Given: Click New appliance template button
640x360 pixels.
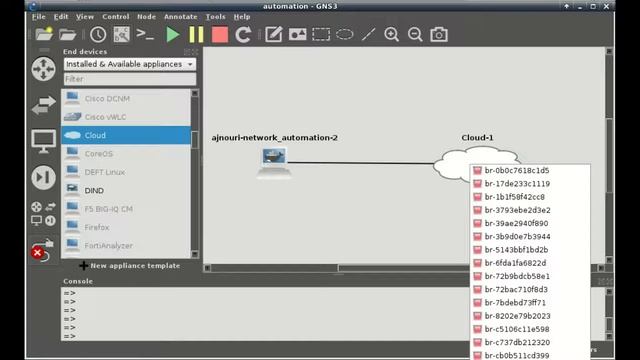Looking at the screenshot, I should point(130,266).
